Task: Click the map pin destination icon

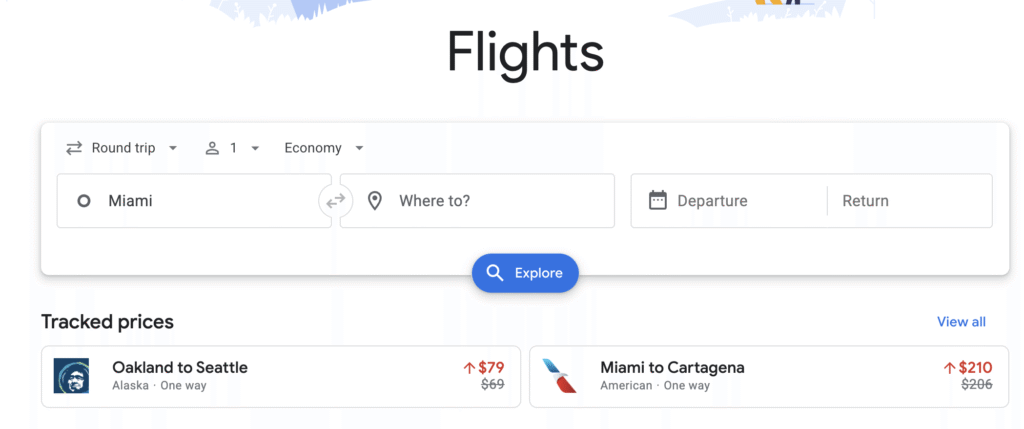Action: coord(375,201)
